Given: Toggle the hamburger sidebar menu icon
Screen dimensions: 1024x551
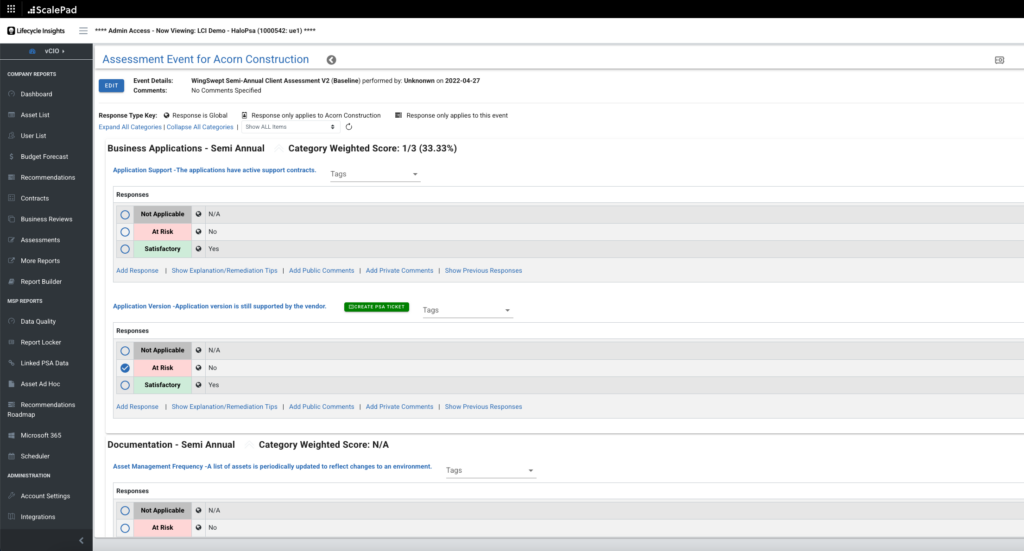Looking at the screenshot, I should [83, 30].
